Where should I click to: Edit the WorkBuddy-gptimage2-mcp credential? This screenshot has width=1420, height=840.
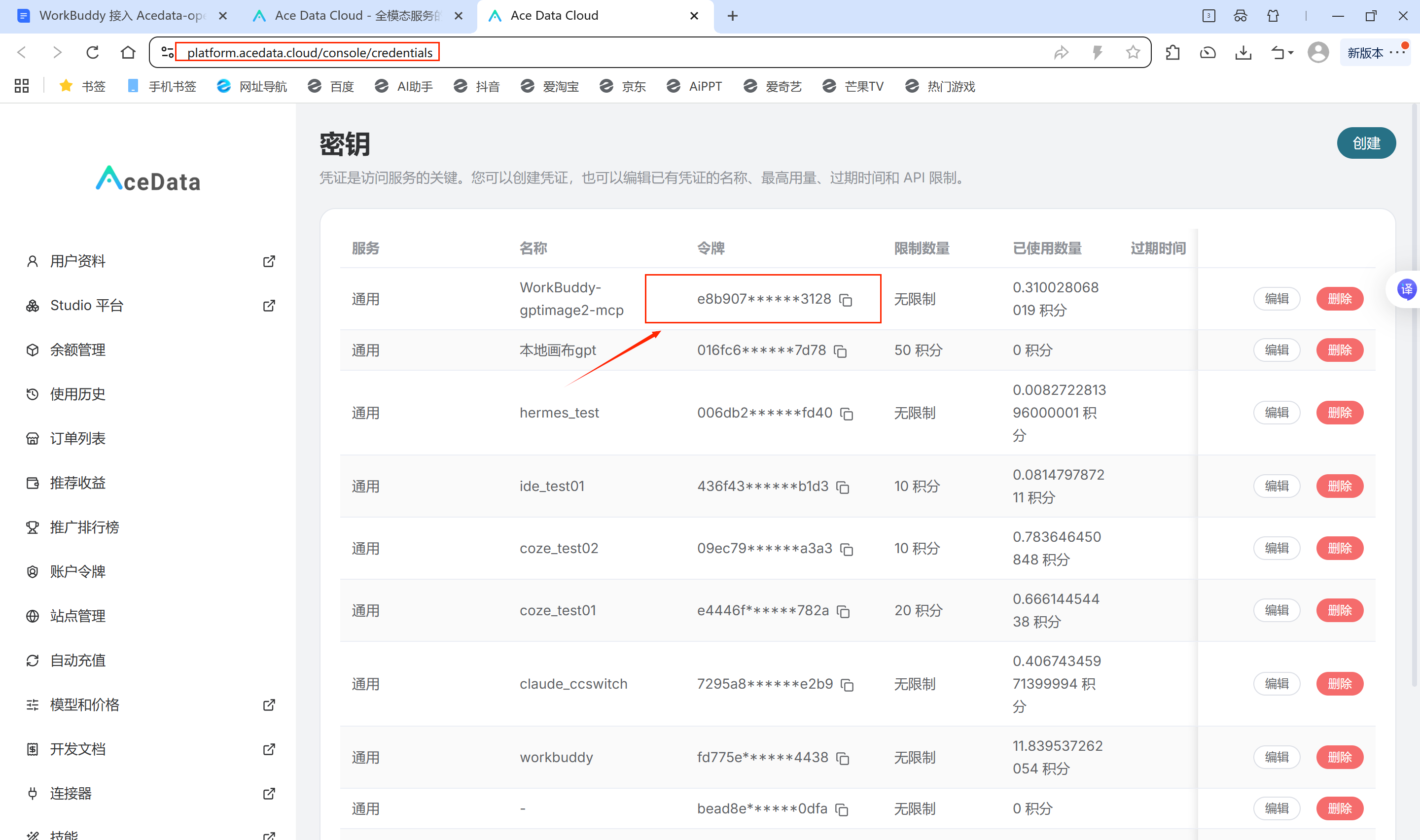(1276, 299)
